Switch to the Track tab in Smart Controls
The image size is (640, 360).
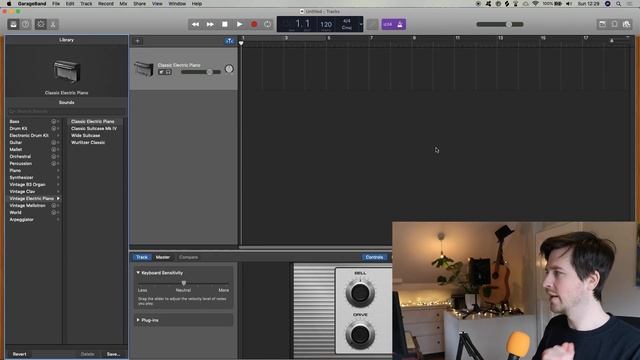coord(142,257)
